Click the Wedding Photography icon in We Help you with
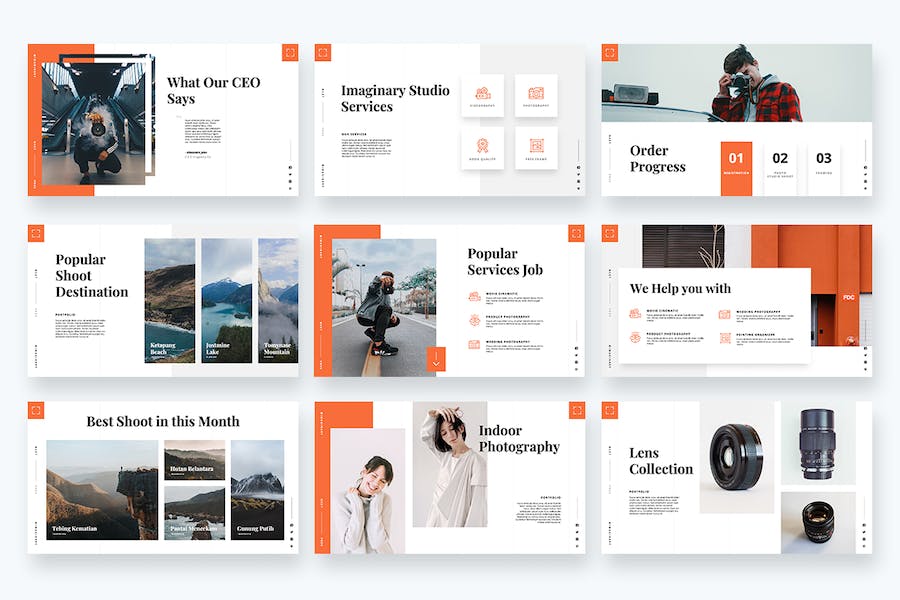The width and height of the screenshot is (900, 600). click(724, 314)
